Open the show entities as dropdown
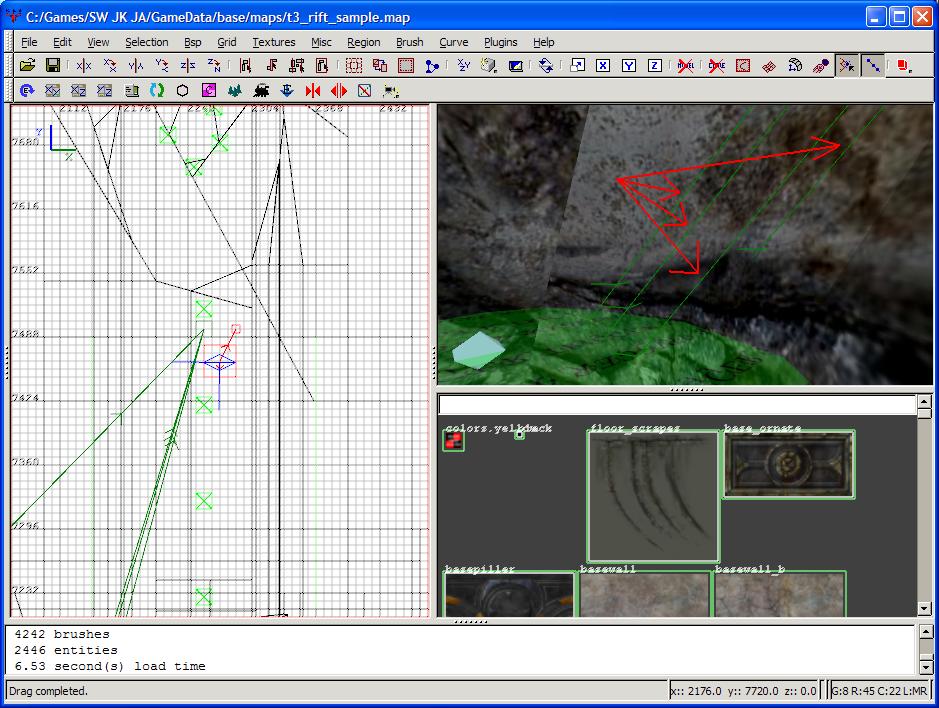The image size is (939, 708). click(904, 65)
